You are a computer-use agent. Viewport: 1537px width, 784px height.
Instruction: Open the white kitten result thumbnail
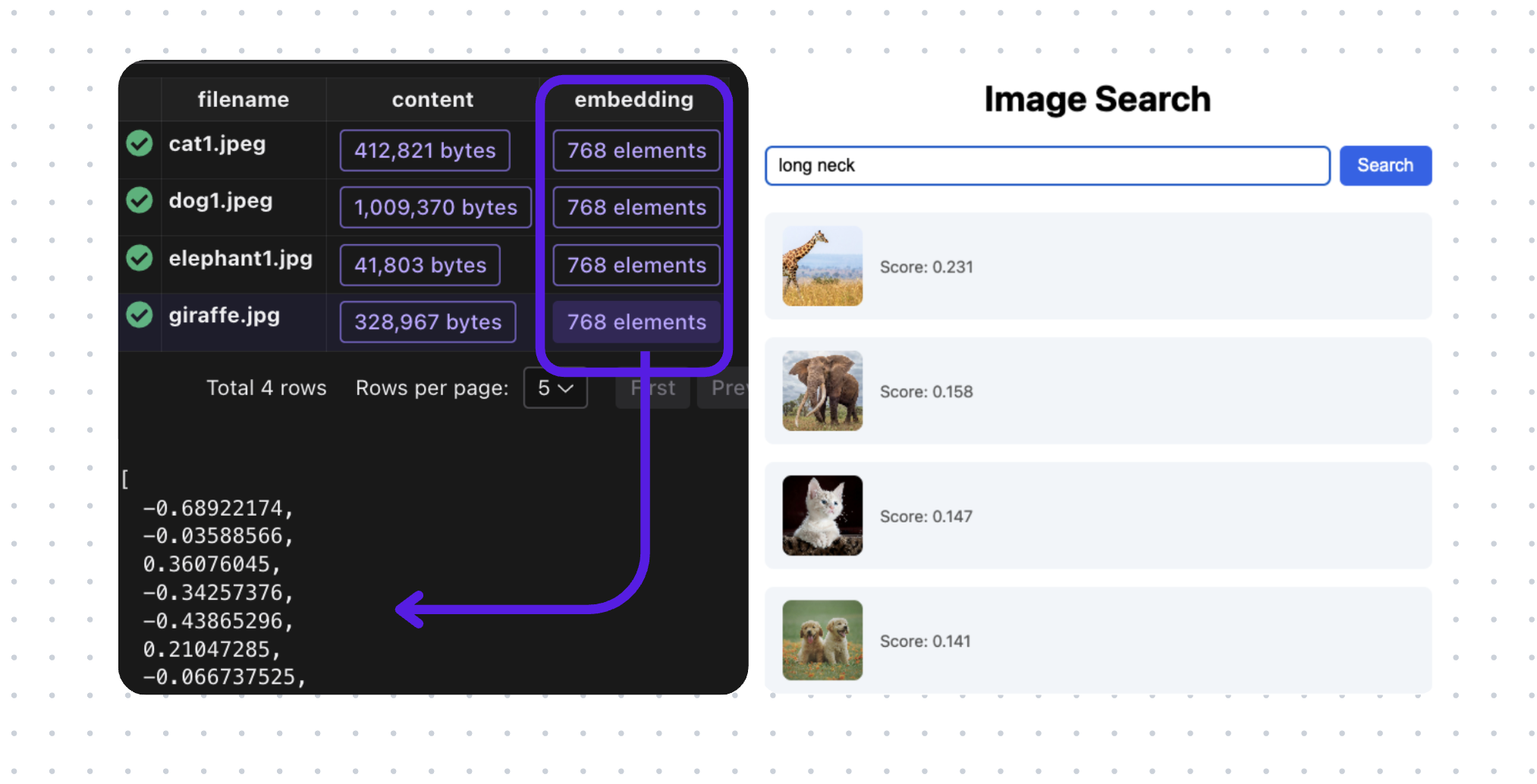[x=822, y=516]
